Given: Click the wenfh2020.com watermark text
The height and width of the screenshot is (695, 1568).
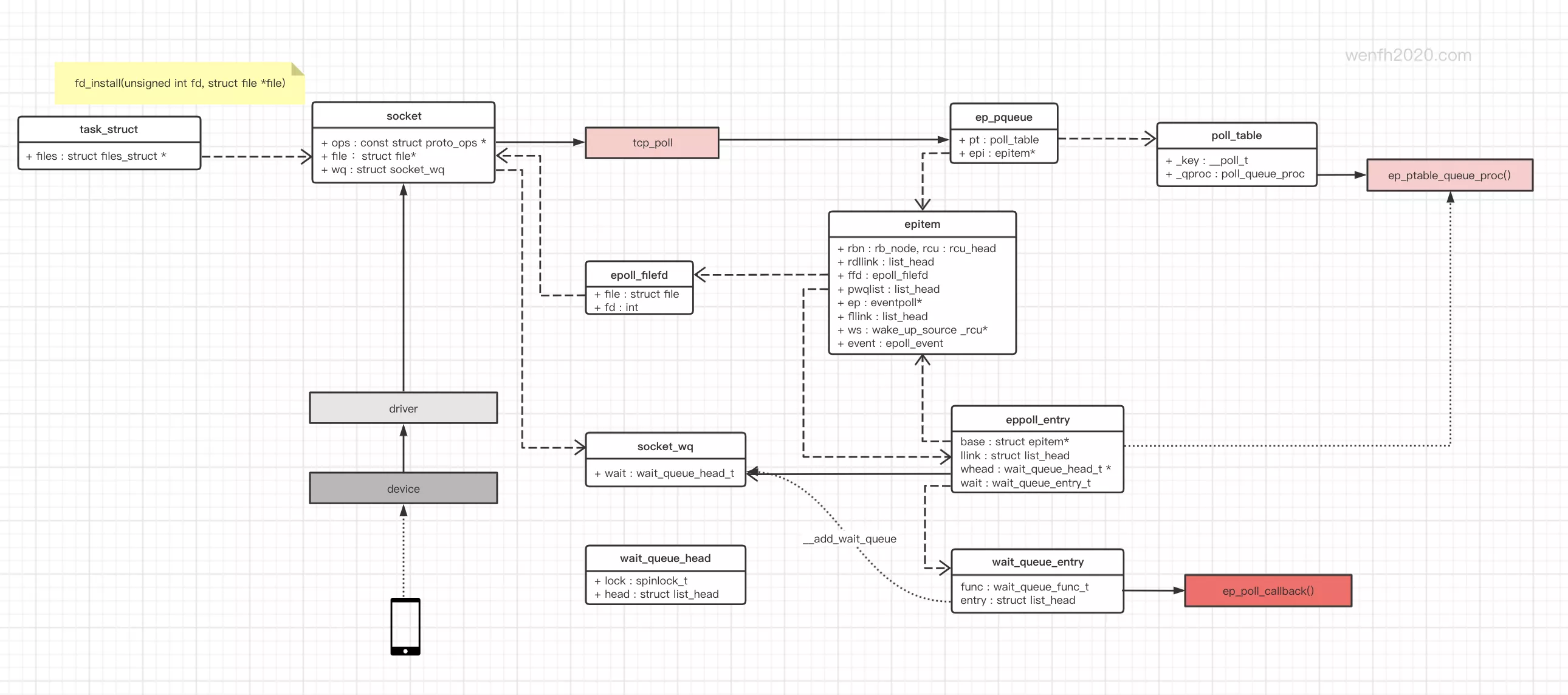Looking at the screenshot, I should (1408, 55).
